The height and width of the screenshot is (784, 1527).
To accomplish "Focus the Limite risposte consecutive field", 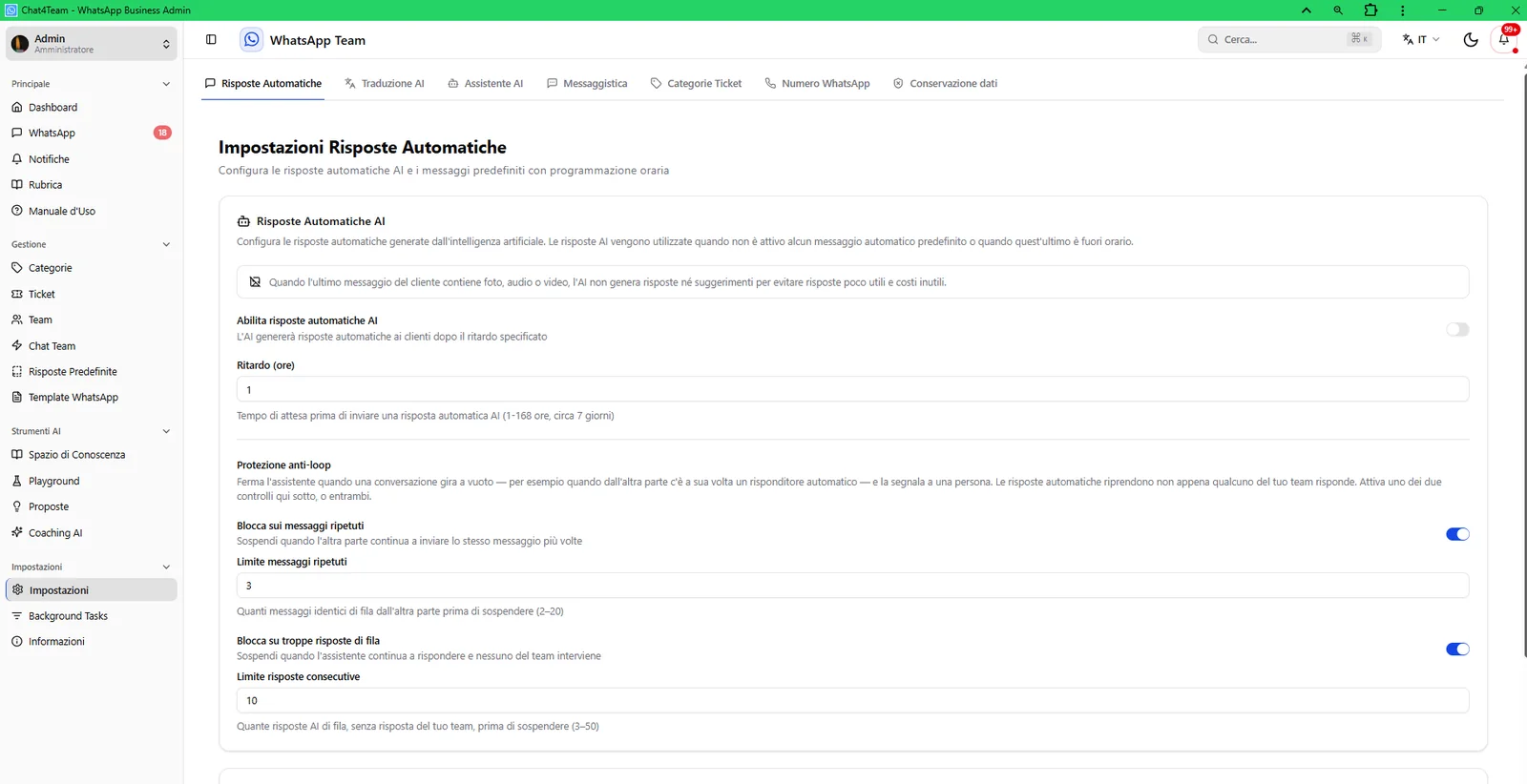I will 852,700.
